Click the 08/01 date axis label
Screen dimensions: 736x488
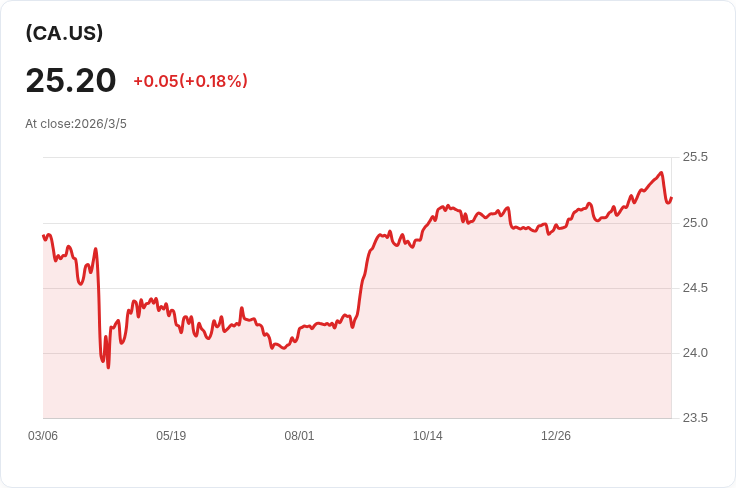tap(299, 436)
